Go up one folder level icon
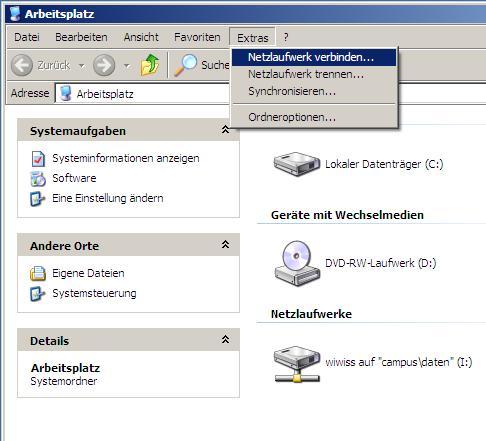This screenshot has width=486, height=441. click(150, 65)
